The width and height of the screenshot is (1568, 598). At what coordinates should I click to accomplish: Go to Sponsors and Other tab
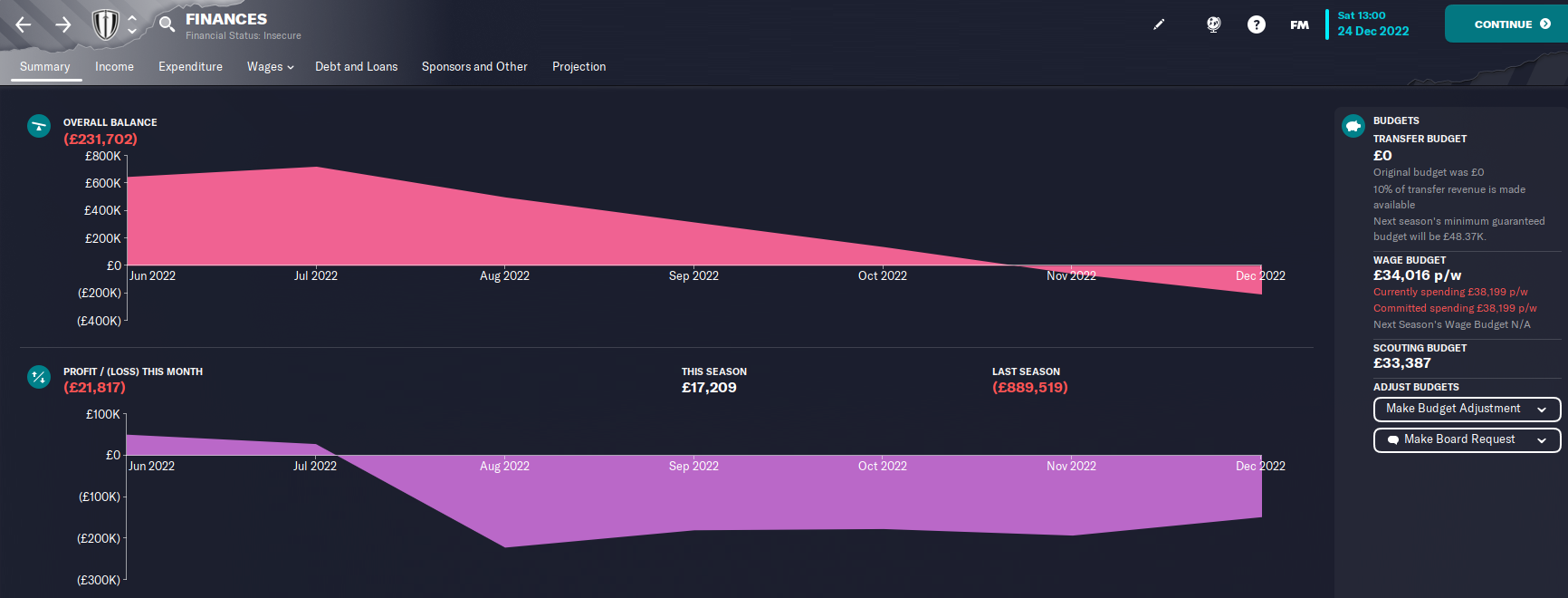pyautogui.click(x=474, y=67)
